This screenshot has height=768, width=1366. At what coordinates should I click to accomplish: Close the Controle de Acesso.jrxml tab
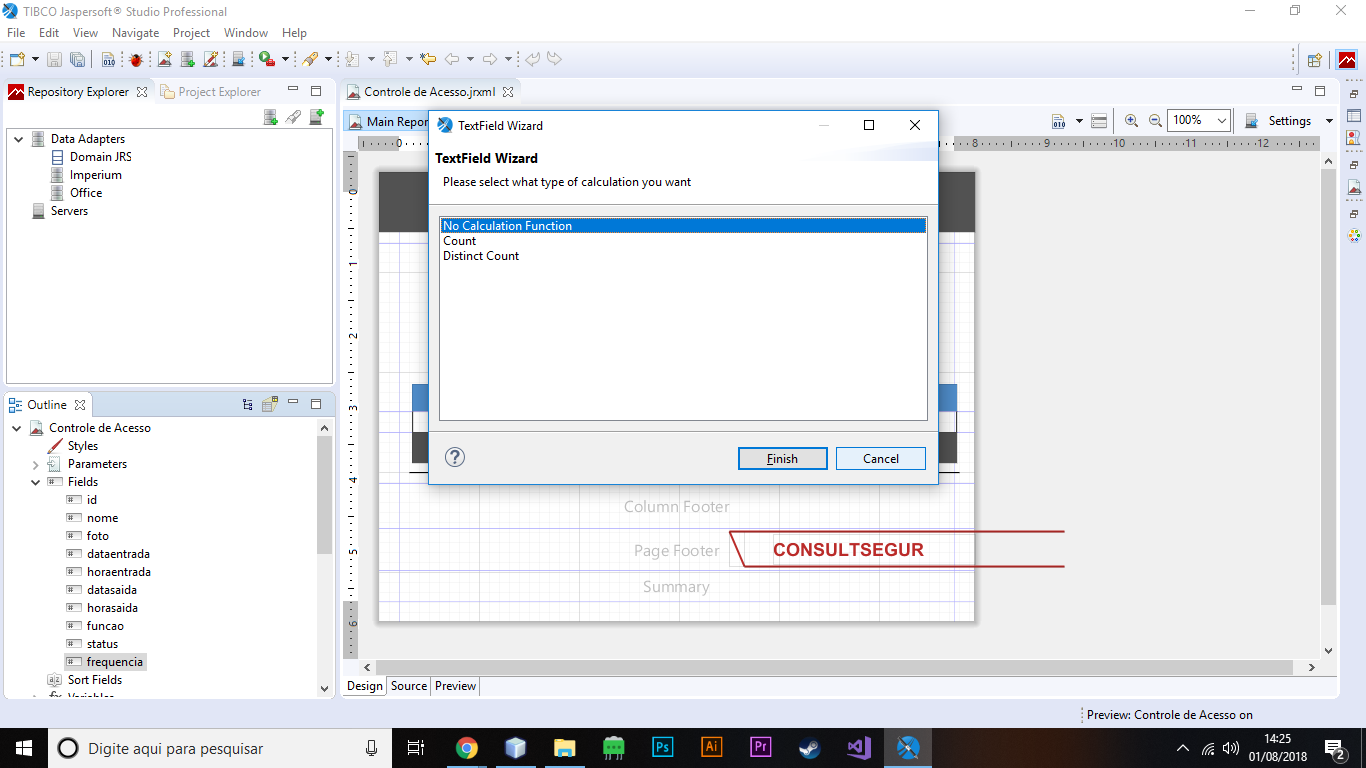pos(508,92)
